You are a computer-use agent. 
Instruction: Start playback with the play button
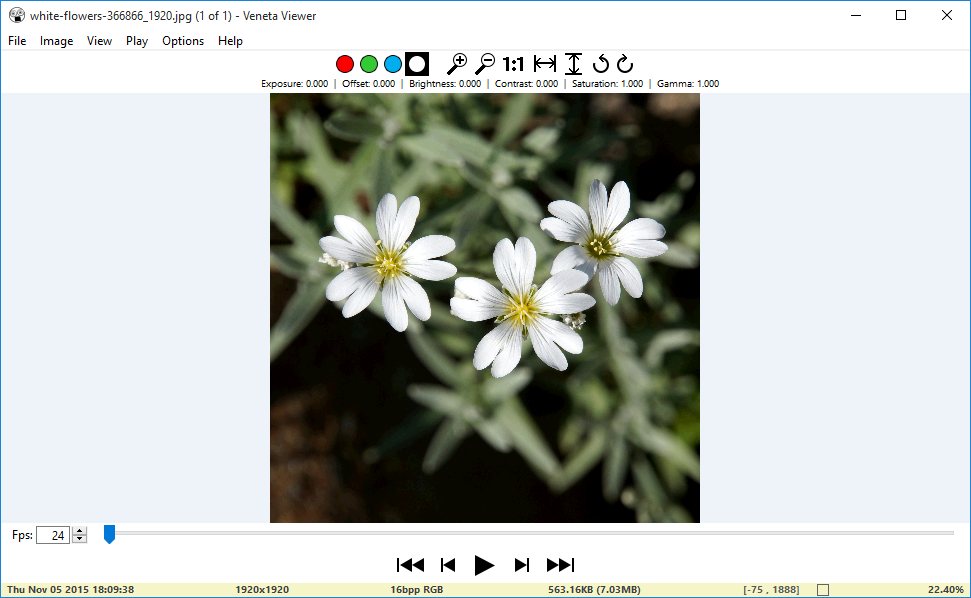(x=484, y=565)
